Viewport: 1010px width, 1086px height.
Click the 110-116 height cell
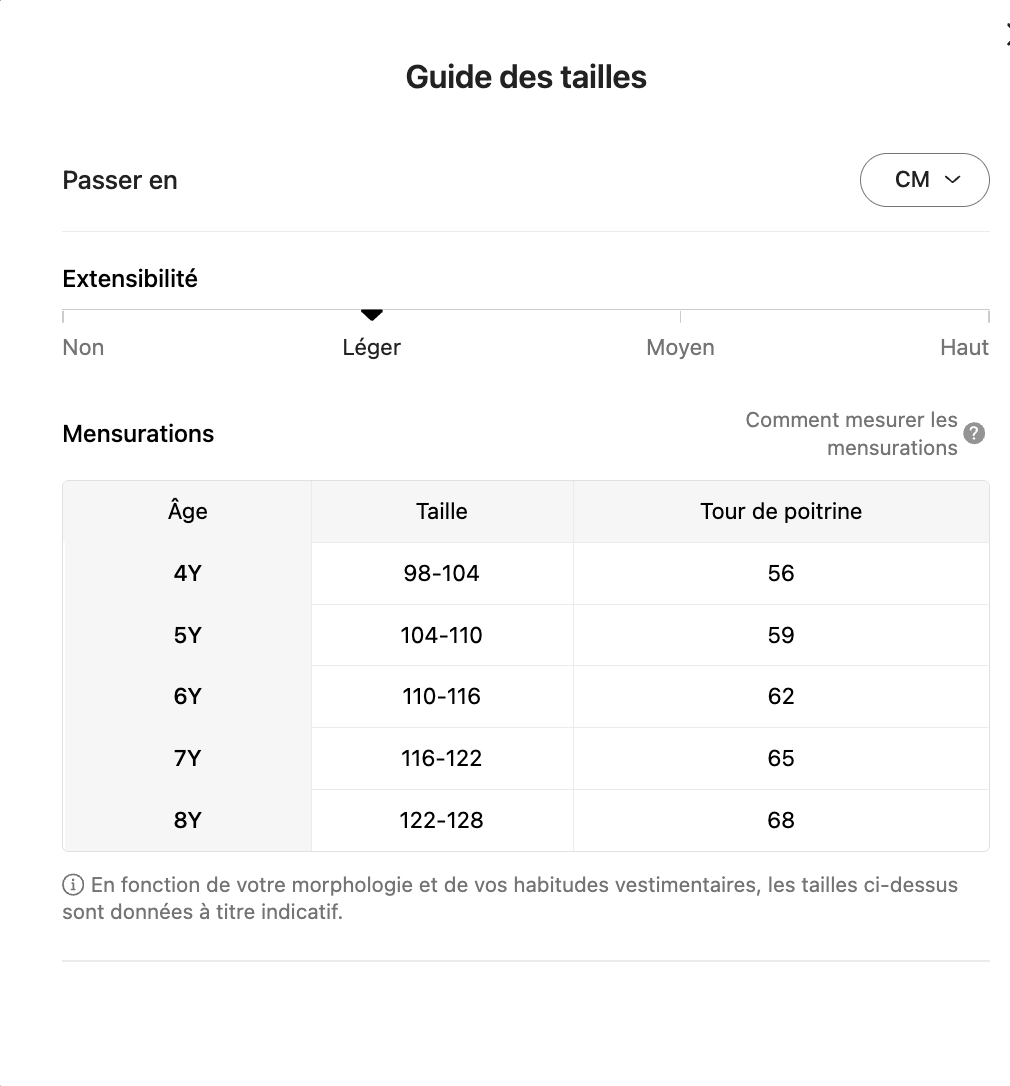click(x=441, y=697)
